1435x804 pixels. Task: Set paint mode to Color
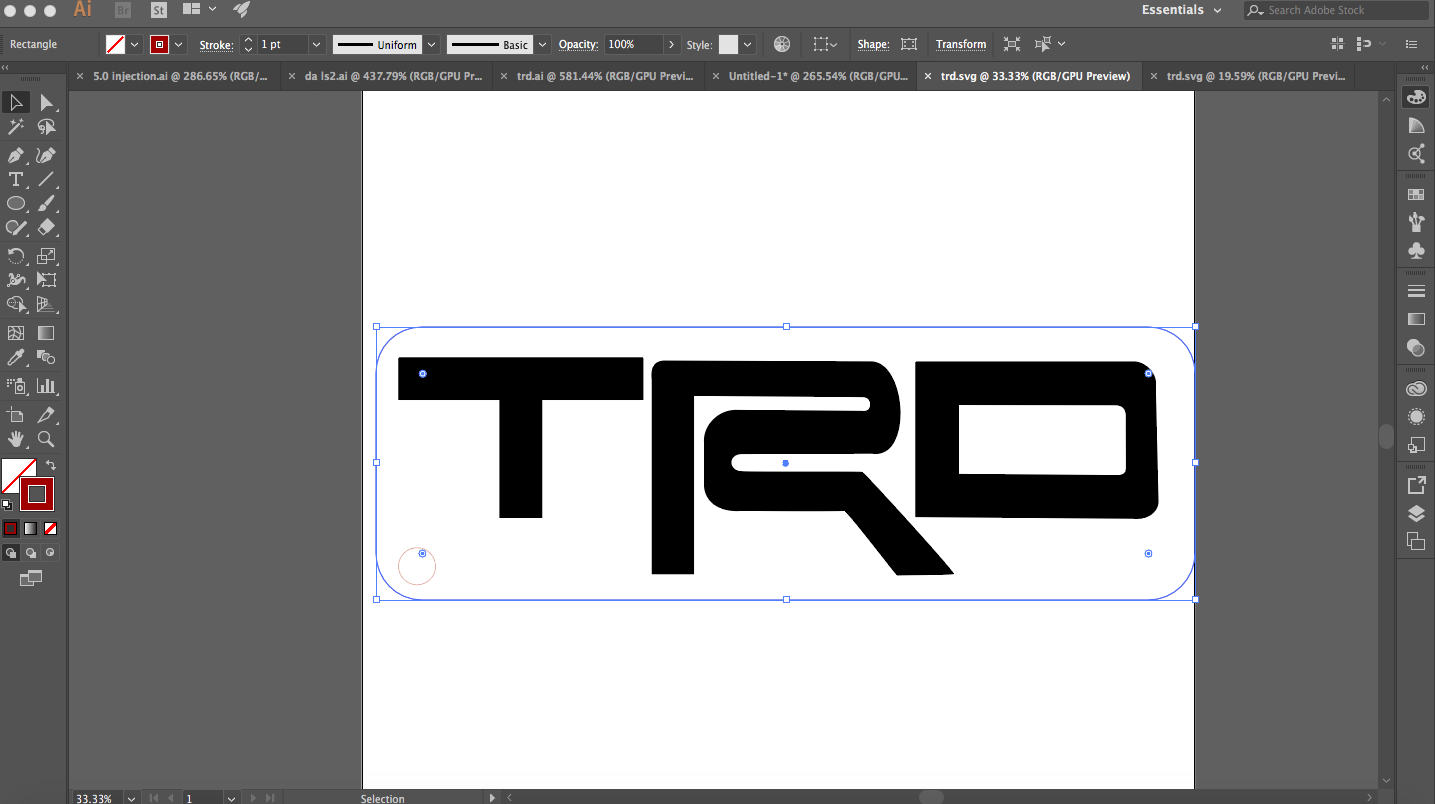(10, 528)
